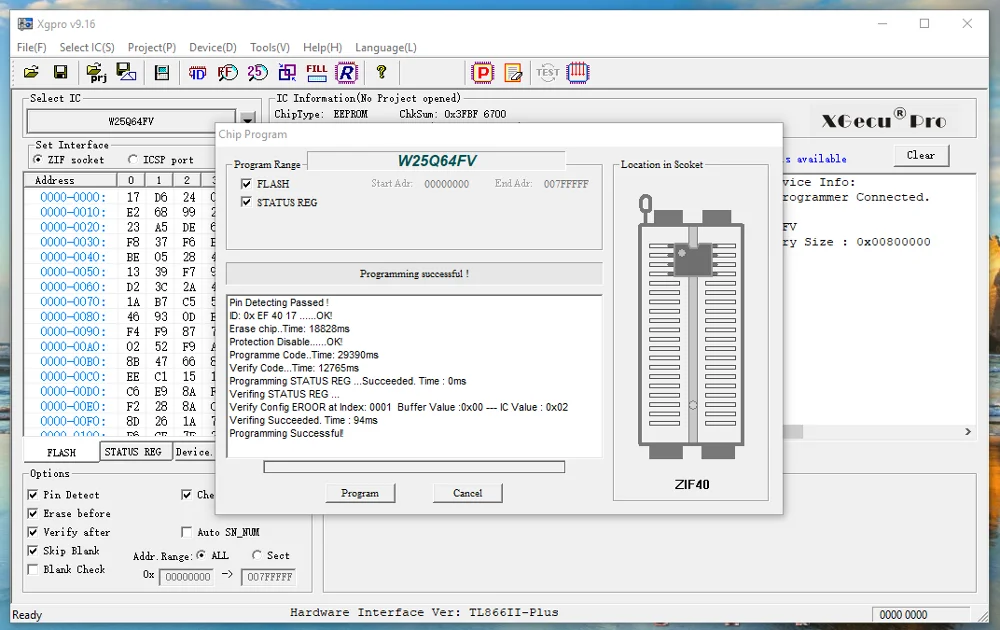
Task: Click the 25 flash detect icon
Action: click(258, 73)
